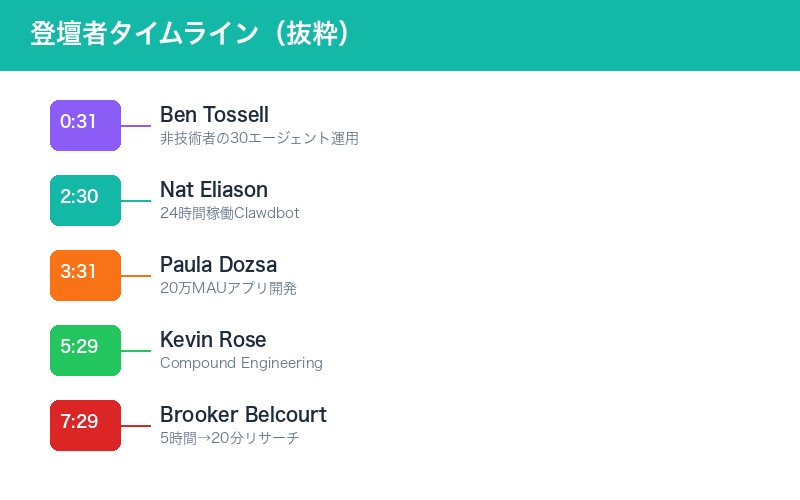Click the 登壇者タイムライン（抜粋） header title
The image size is (800, 500).
point(190,34)
